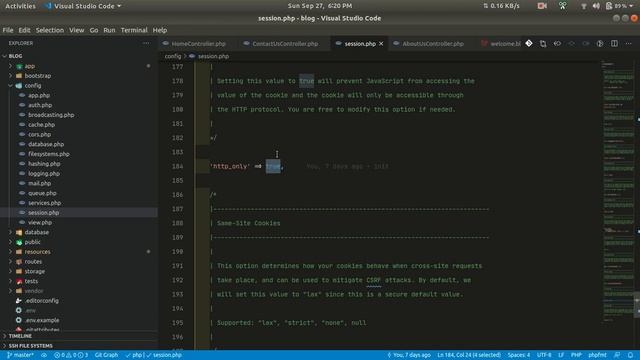The width and height of the screenshot is (640, 360).
Task: Open the network Wi-Fi indicator
Action: click(x=584, y=6)
